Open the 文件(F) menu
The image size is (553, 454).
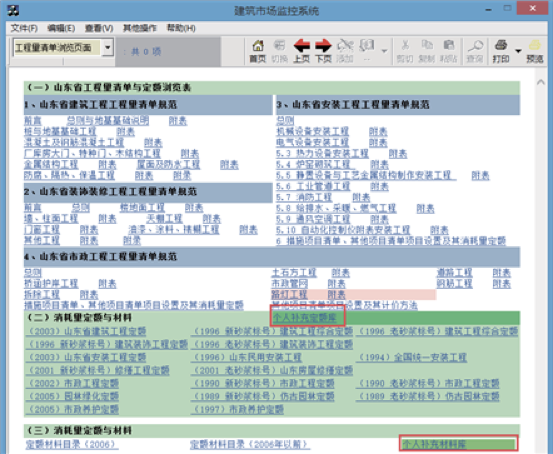24,28
